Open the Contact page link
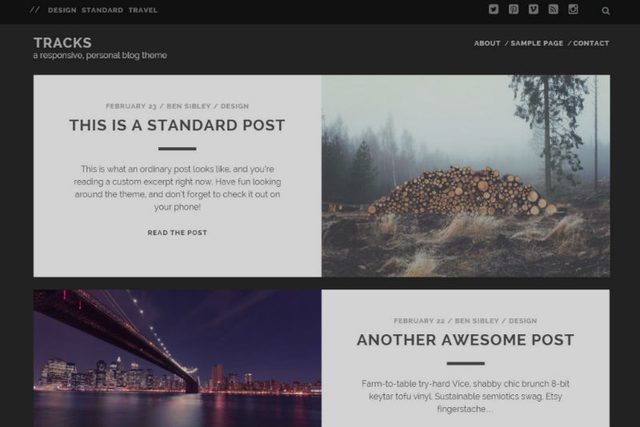 click(591, 43)
